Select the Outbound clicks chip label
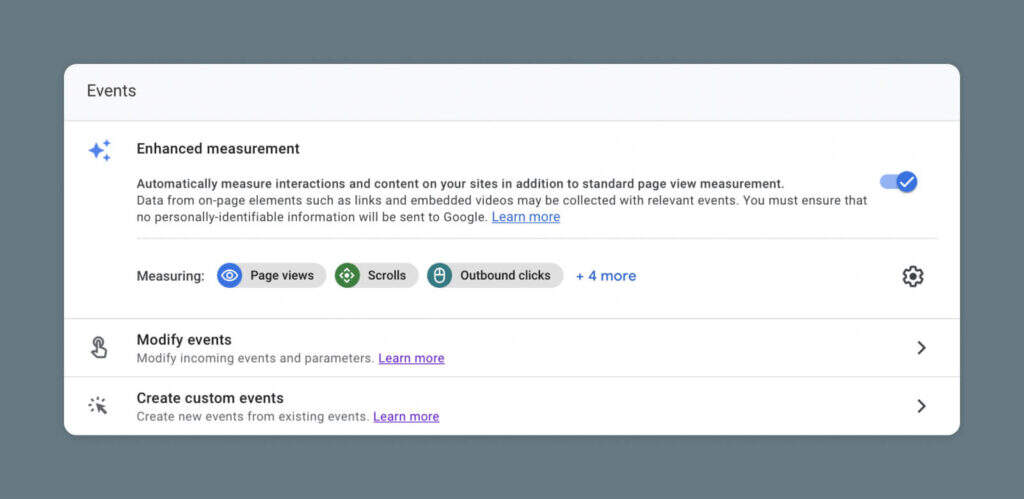Screen dimensions: 1024x499 (x=505, y=276)
